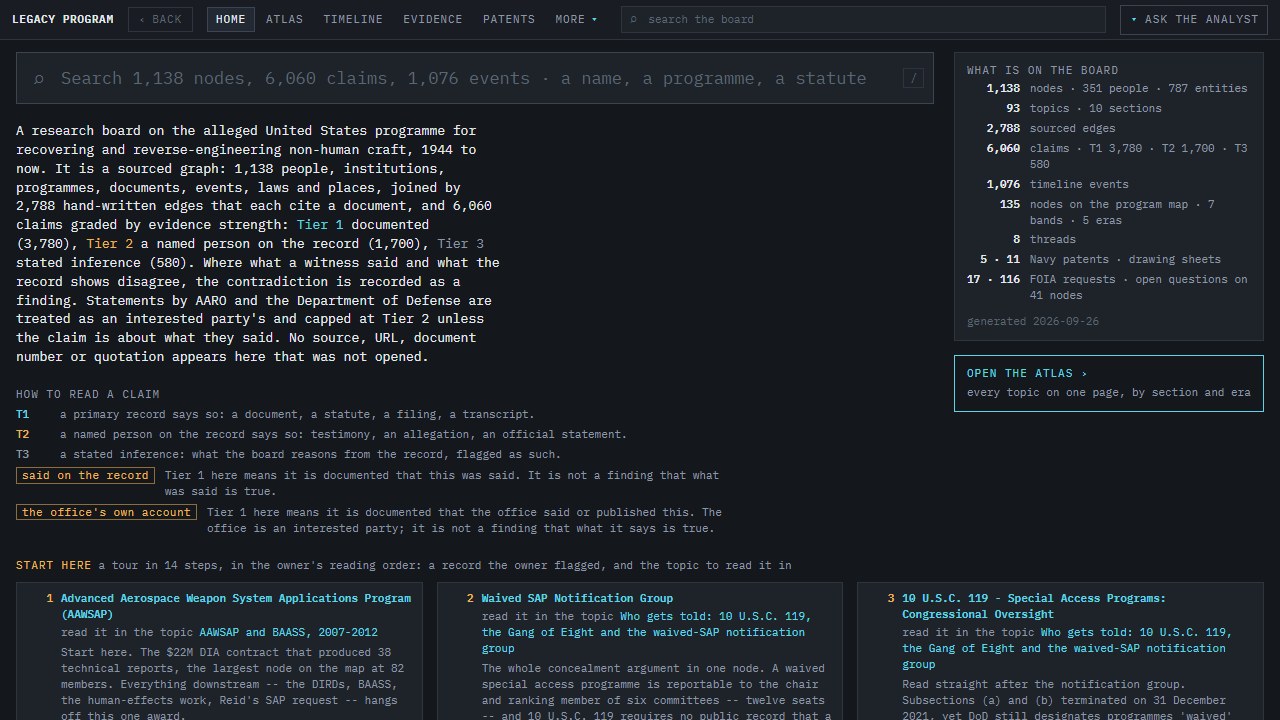The image size is (1280, 720).
Task: Expand the MORE dropdown in navigation
Action: pyautogui.click(x=576, y=19)
